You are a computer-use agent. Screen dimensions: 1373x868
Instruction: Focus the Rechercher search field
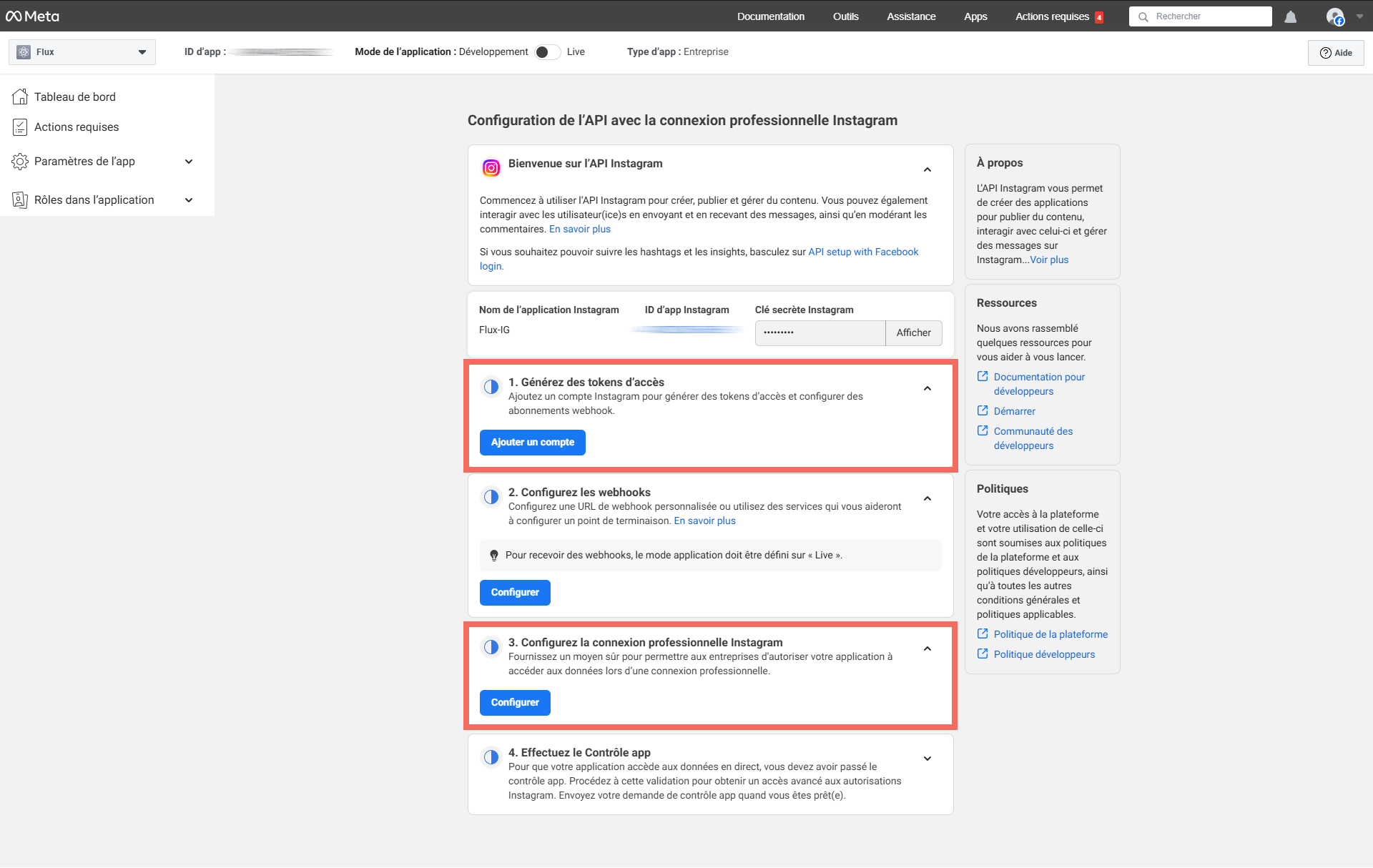click(1201, 16)
